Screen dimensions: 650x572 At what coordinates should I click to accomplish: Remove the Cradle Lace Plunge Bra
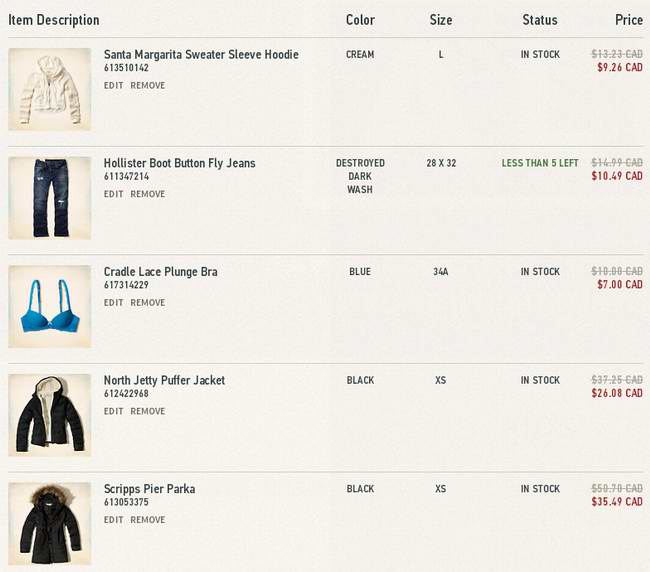[148, 303]
